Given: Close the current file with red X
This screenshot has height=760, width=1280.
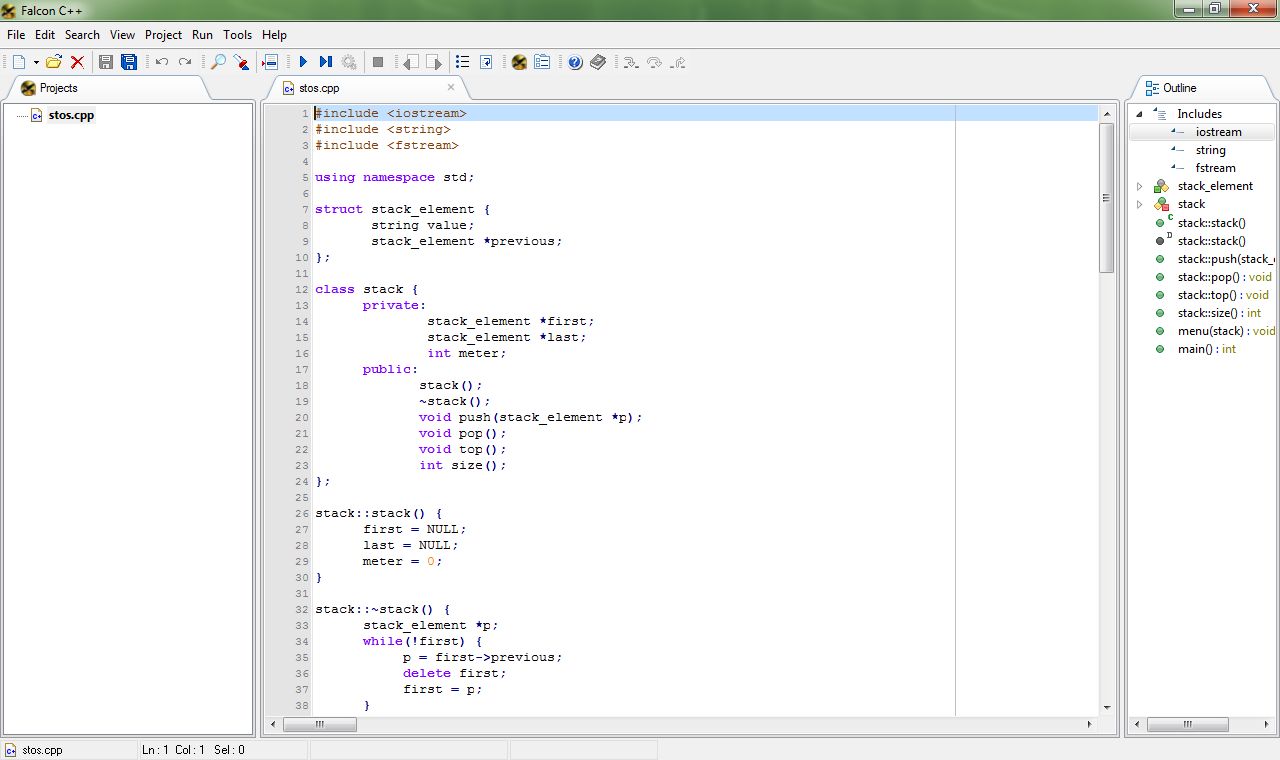Looking at the screenshot, I should pos(76,61).
